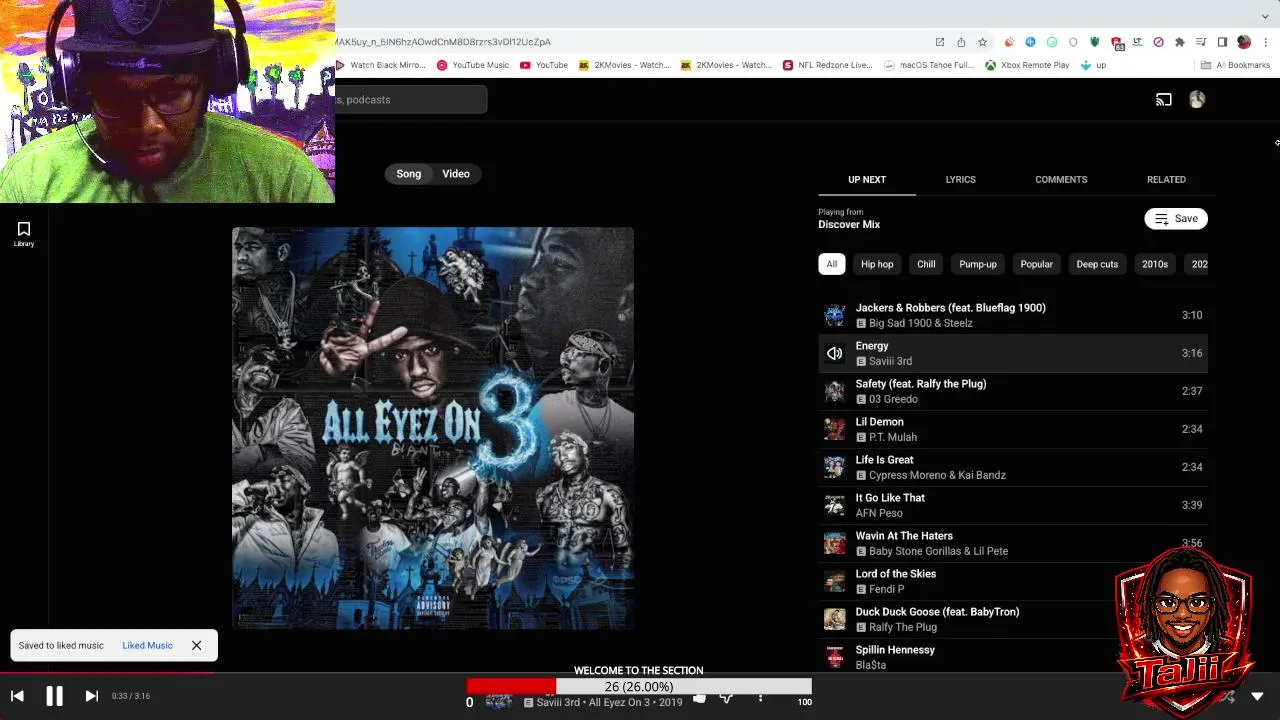Play It Go Like That by AFN Peso
This screenshot has height=720, width=1280.
coord(1013,505)
